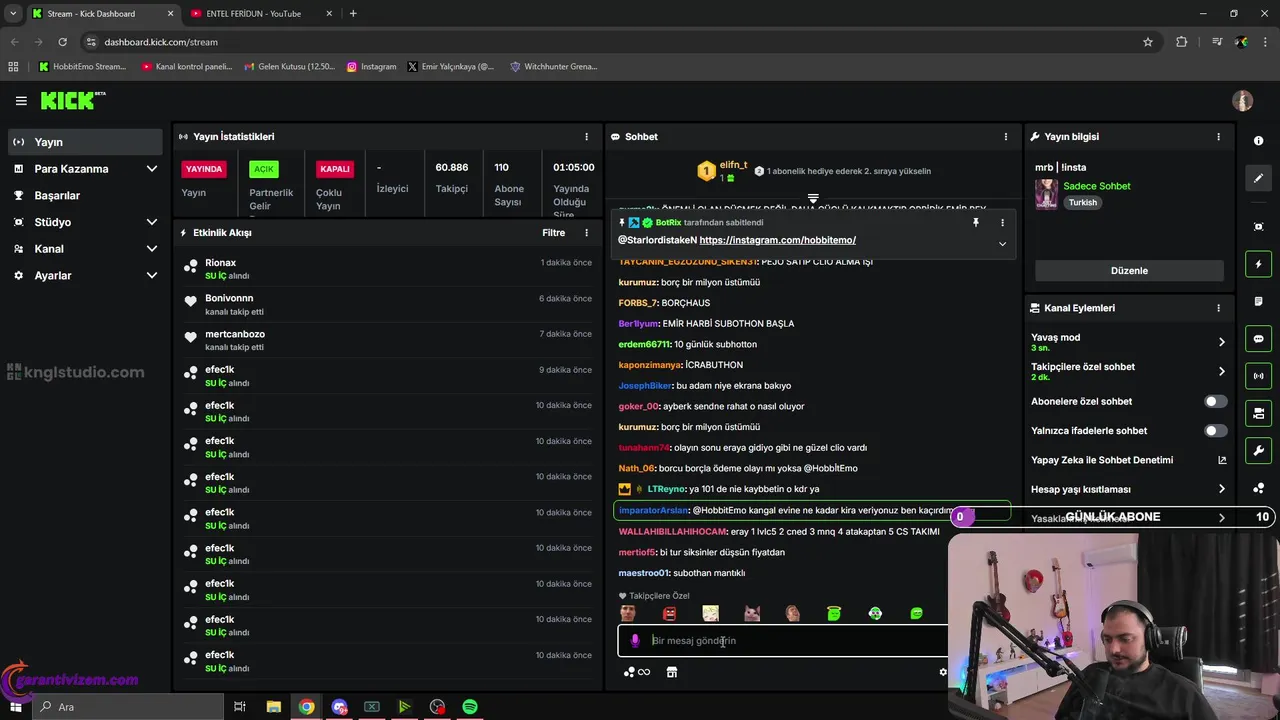Click the pin icon on pinned message
Screen dimensions: 1280x720
coord(975,223)
